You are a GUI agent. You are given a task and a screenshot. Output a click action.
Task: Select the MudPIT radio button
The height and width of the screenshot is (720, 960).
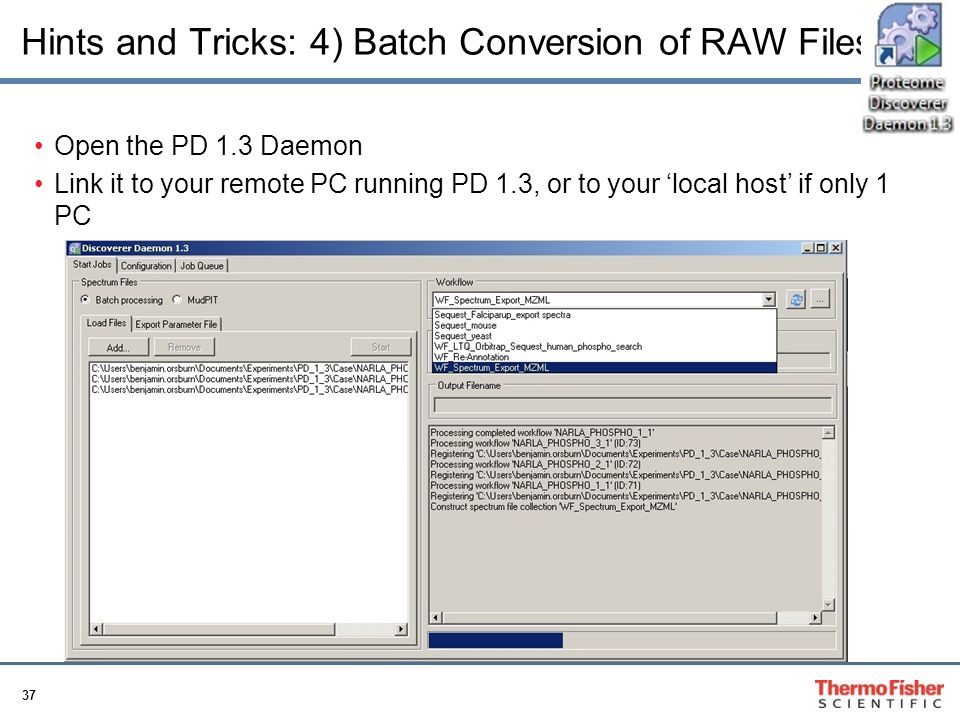pos(177,299)
